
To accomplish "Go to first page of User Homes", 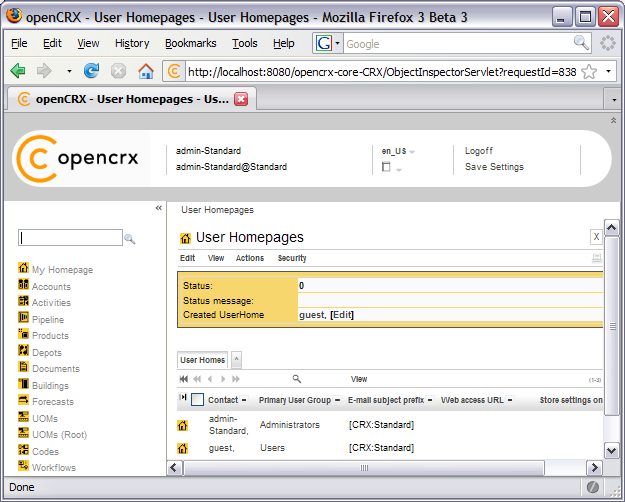I will (x=184, y=379).
